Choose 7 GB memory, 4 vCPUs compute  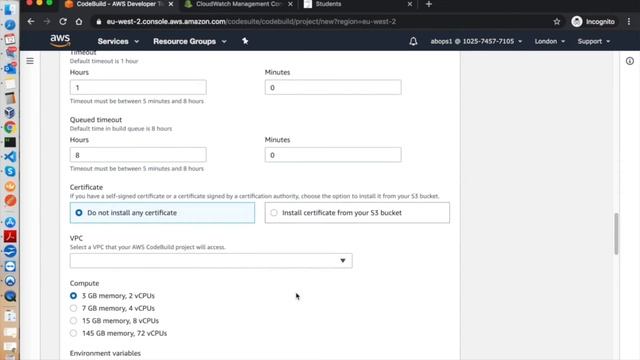coord(73,308)
